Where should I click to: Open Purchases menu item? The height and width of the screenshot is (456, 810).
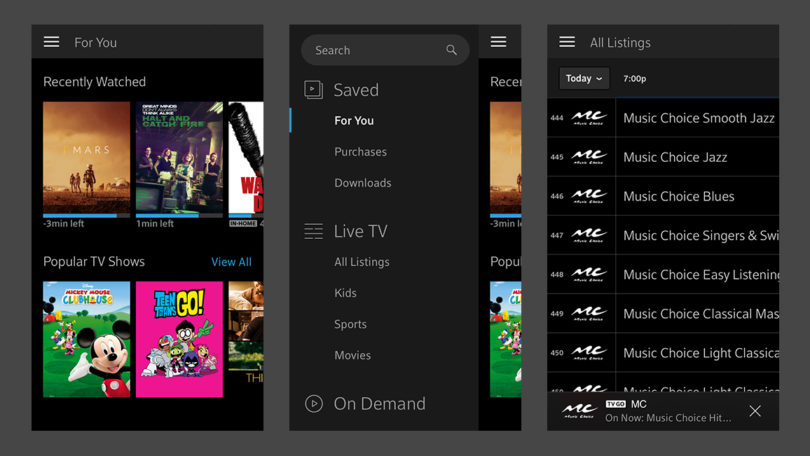(361, 152)
